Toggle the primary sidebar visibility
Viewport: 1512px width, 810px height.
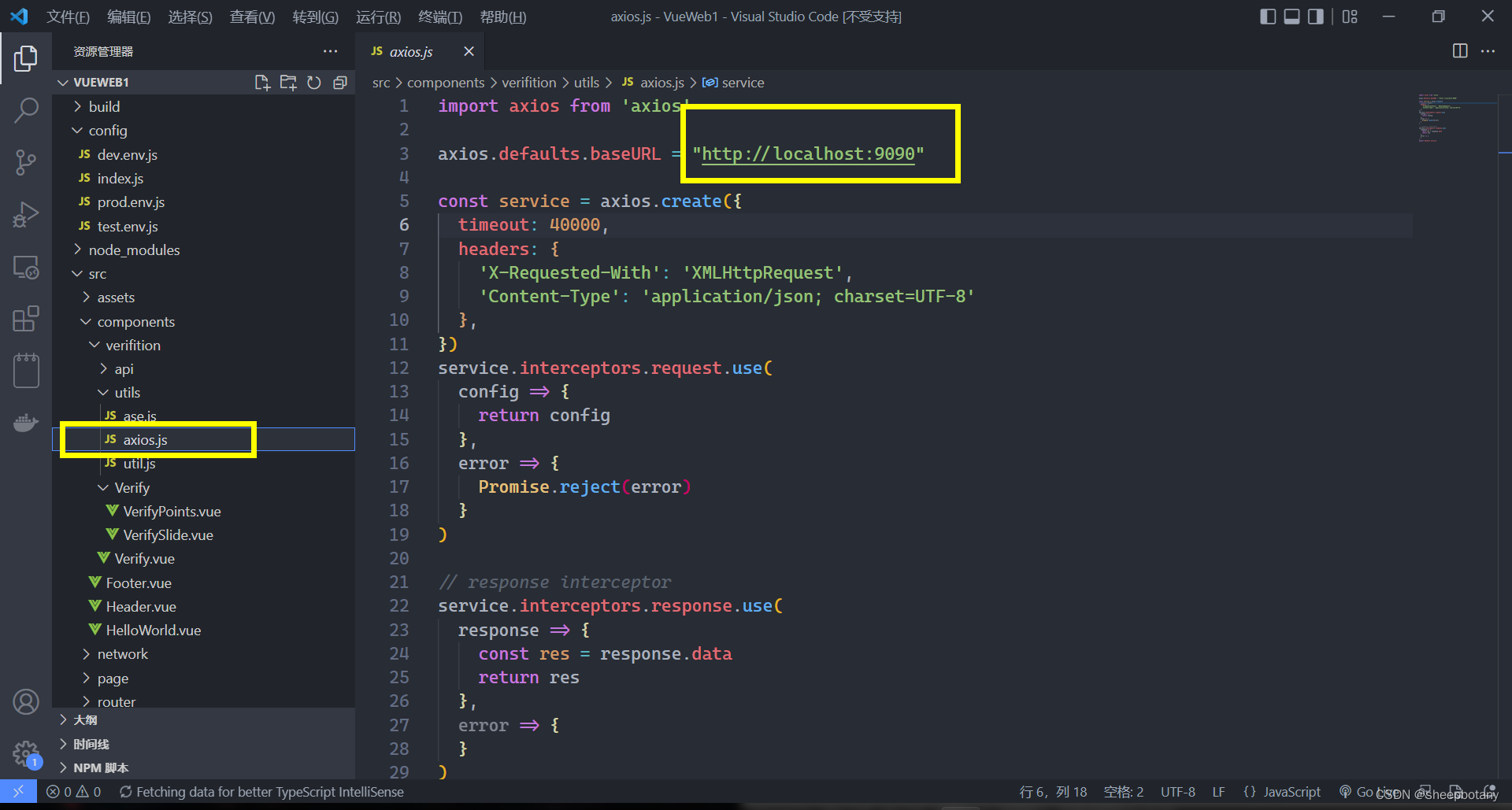[x=1268, y=16]
